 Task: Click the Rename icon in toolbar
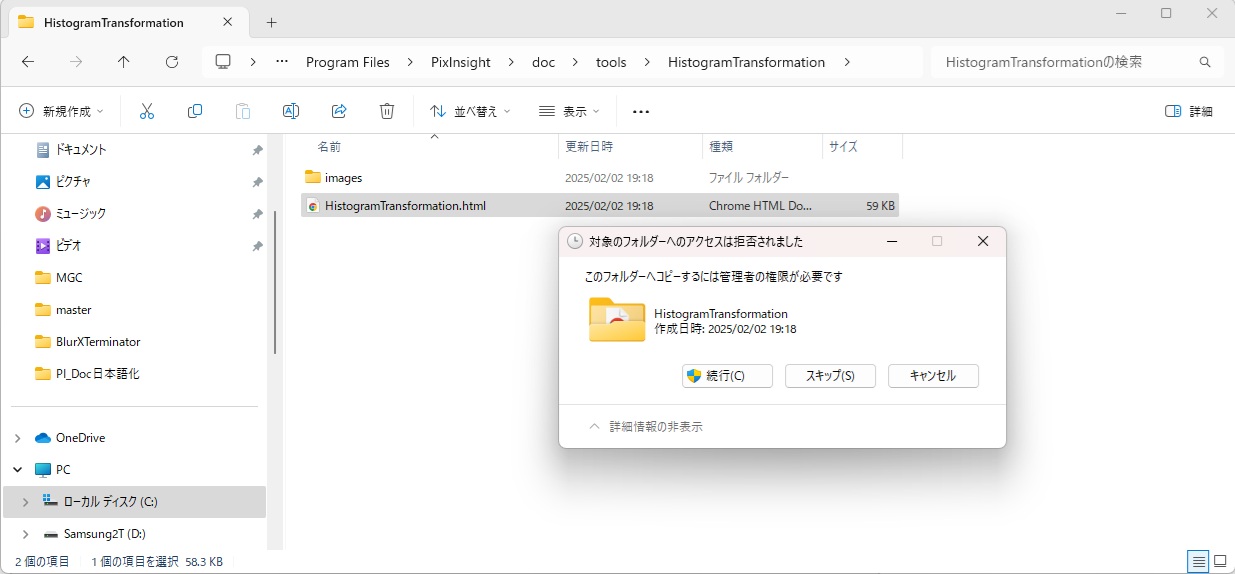pyautogui.click(x=291, y=111)
